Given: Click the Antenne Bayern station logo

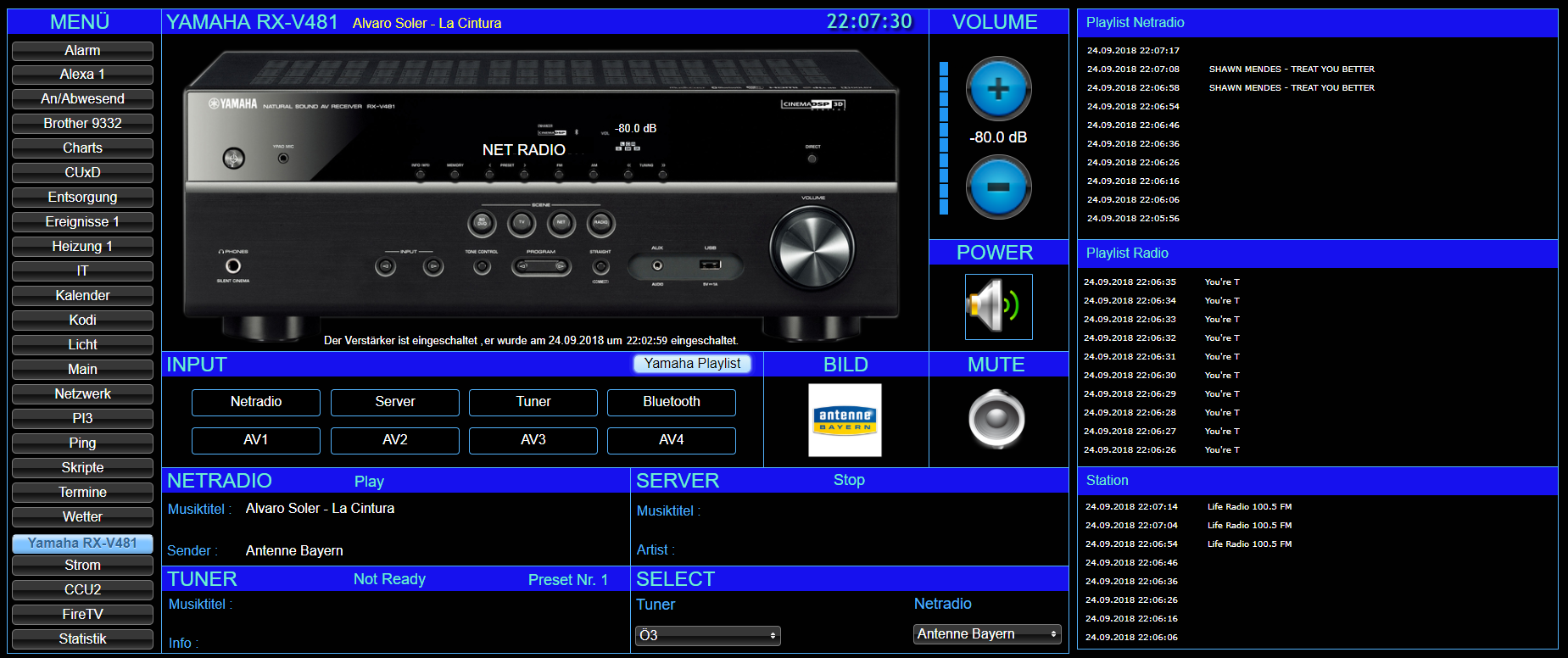Looking at the screenshot, I should coord(845,420).
